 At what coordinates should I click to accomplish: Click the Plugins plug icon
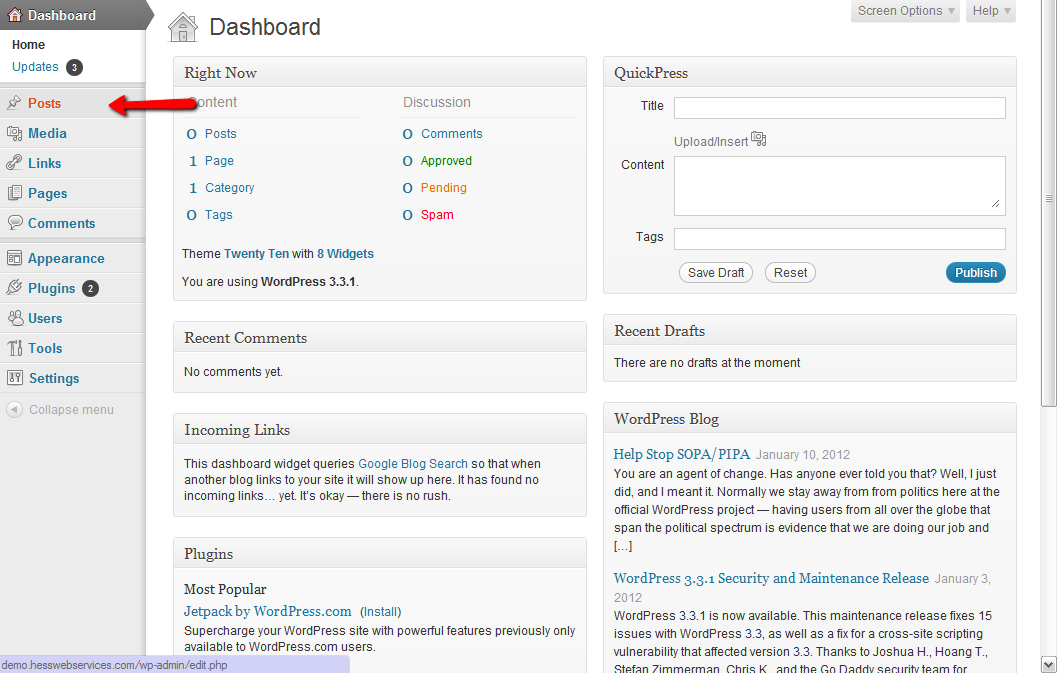(x=14, y=288)
